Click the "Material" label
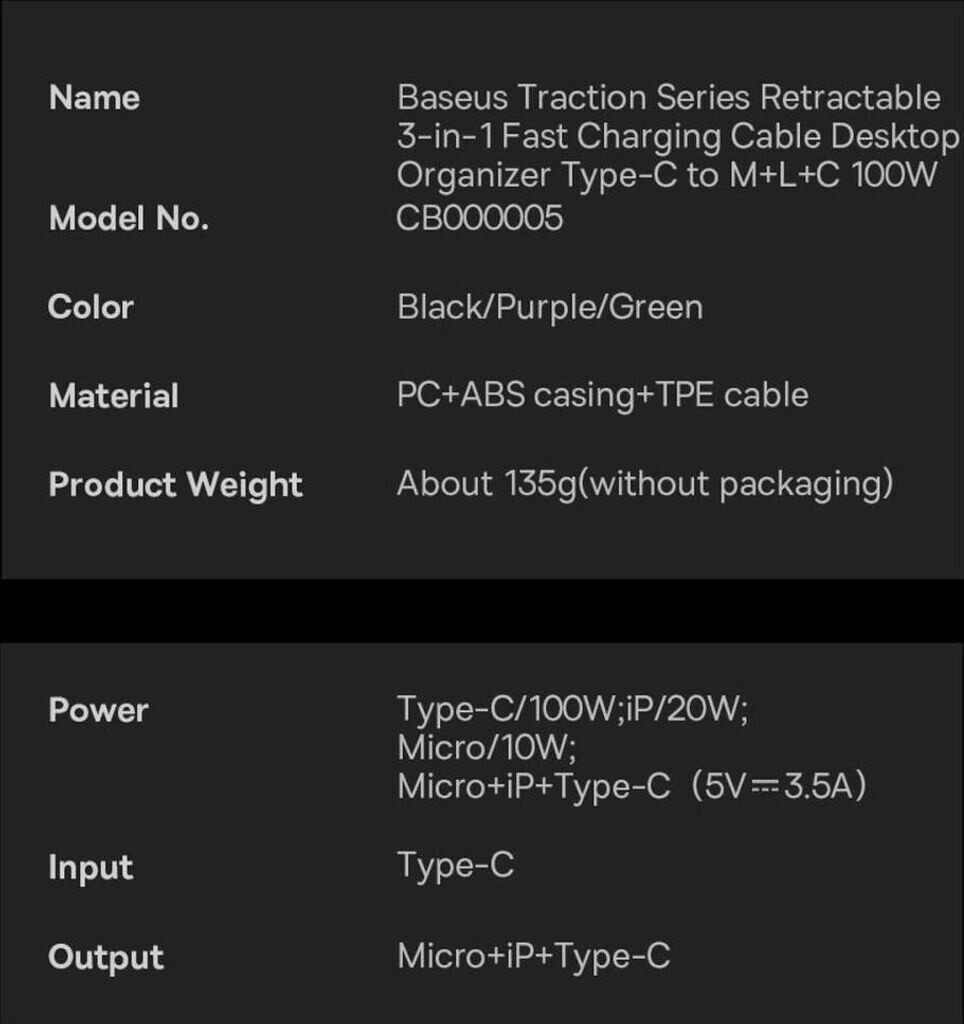 [x=113, y=396]
